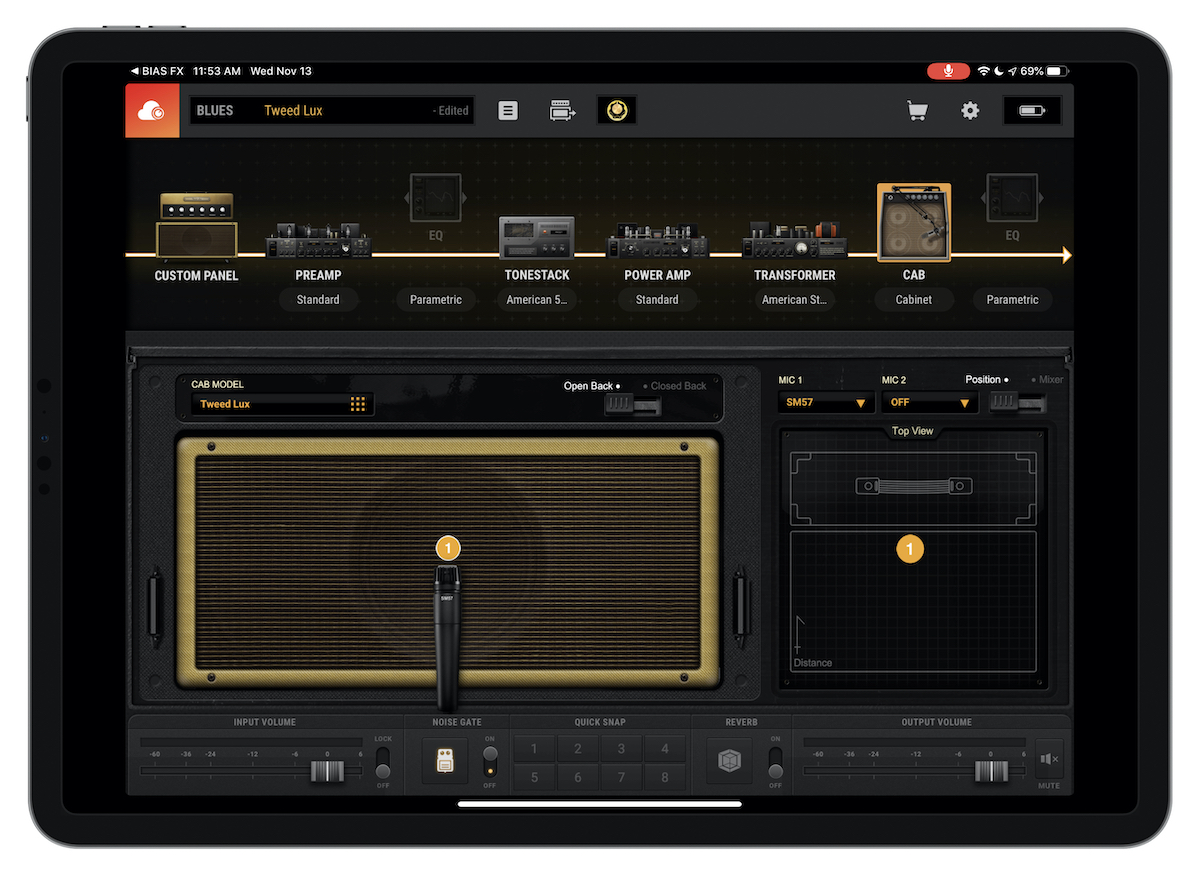The image size is (1200, 876).
Task: Open the Transformer American St... selector
Action: click(795, 300)
